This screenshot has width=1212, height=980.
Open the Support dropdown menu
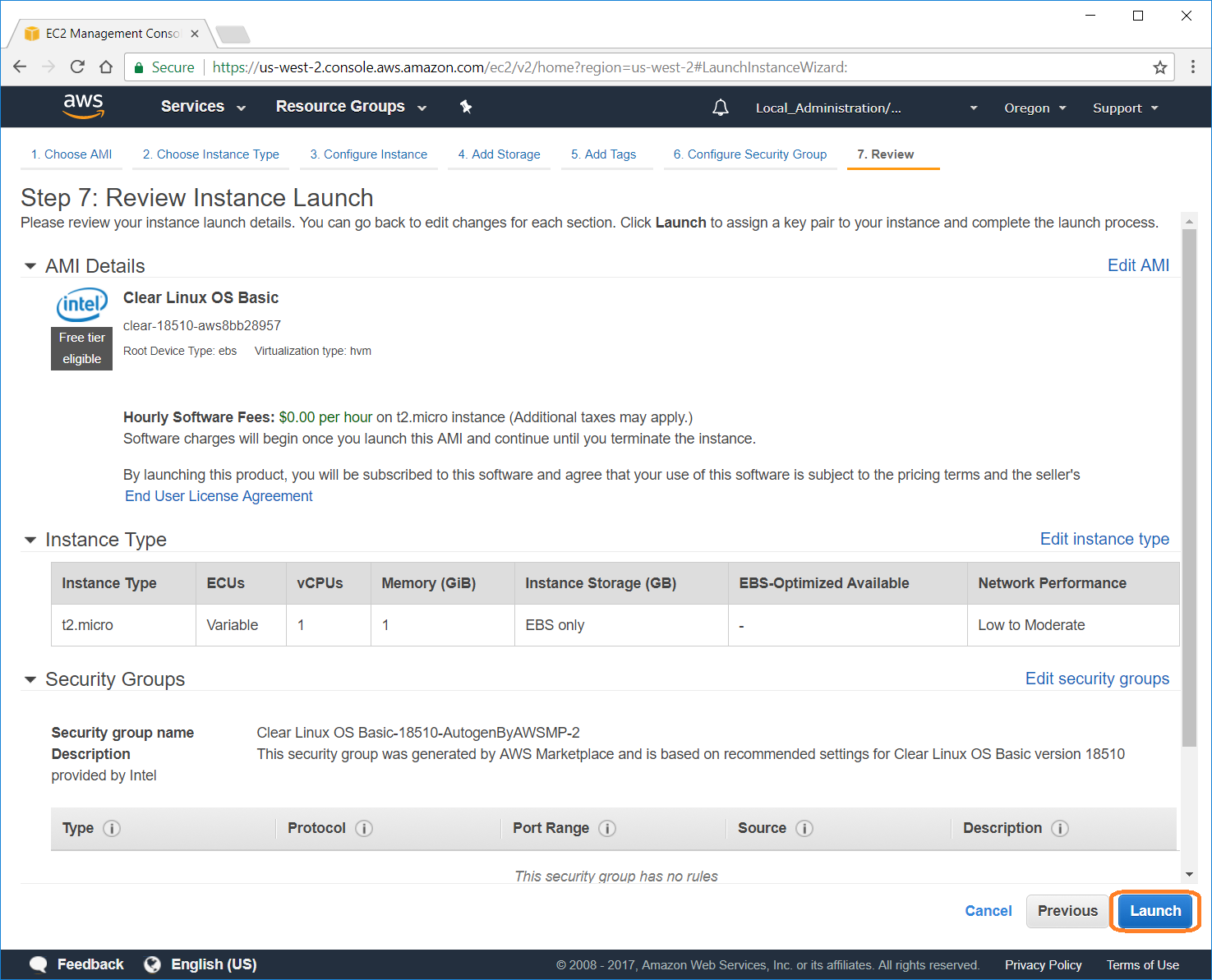click(x=1125, y=108)
